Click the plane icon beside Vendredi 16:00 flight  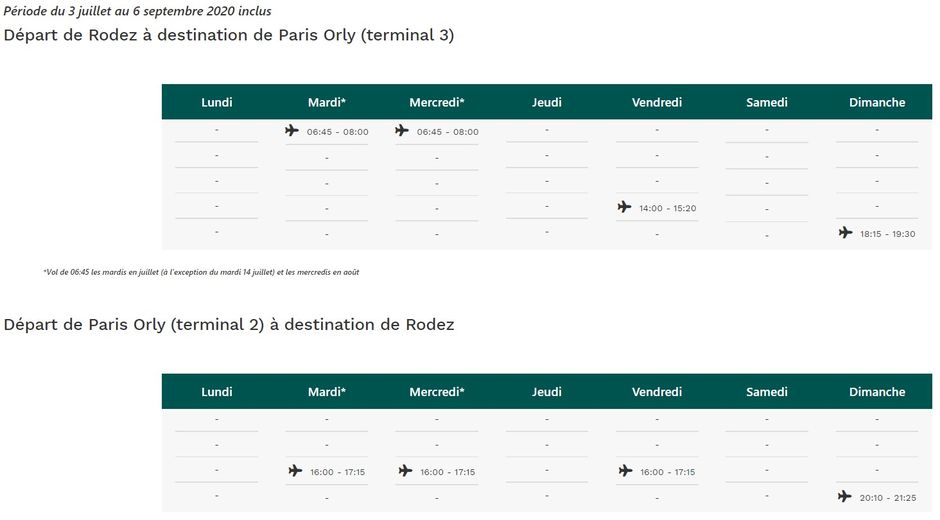[625, 471]
